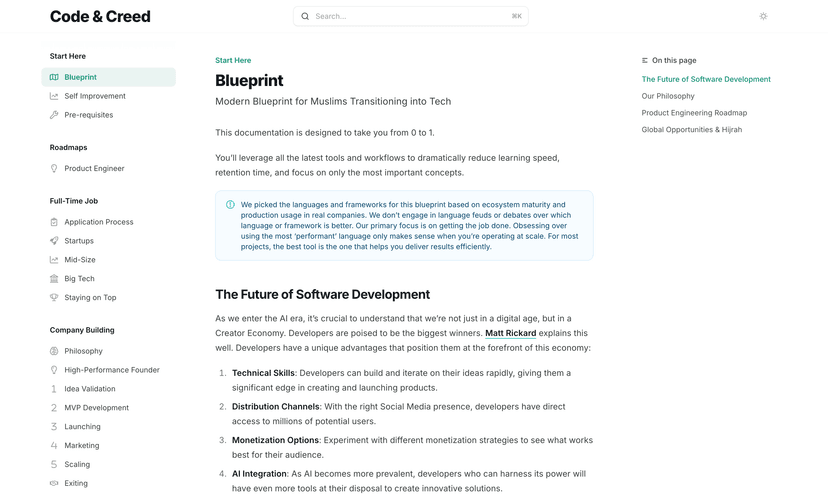Open the Blueprint page in sidebar
Viewport: 828px width, 502px height.
click(x=109, y=77)
